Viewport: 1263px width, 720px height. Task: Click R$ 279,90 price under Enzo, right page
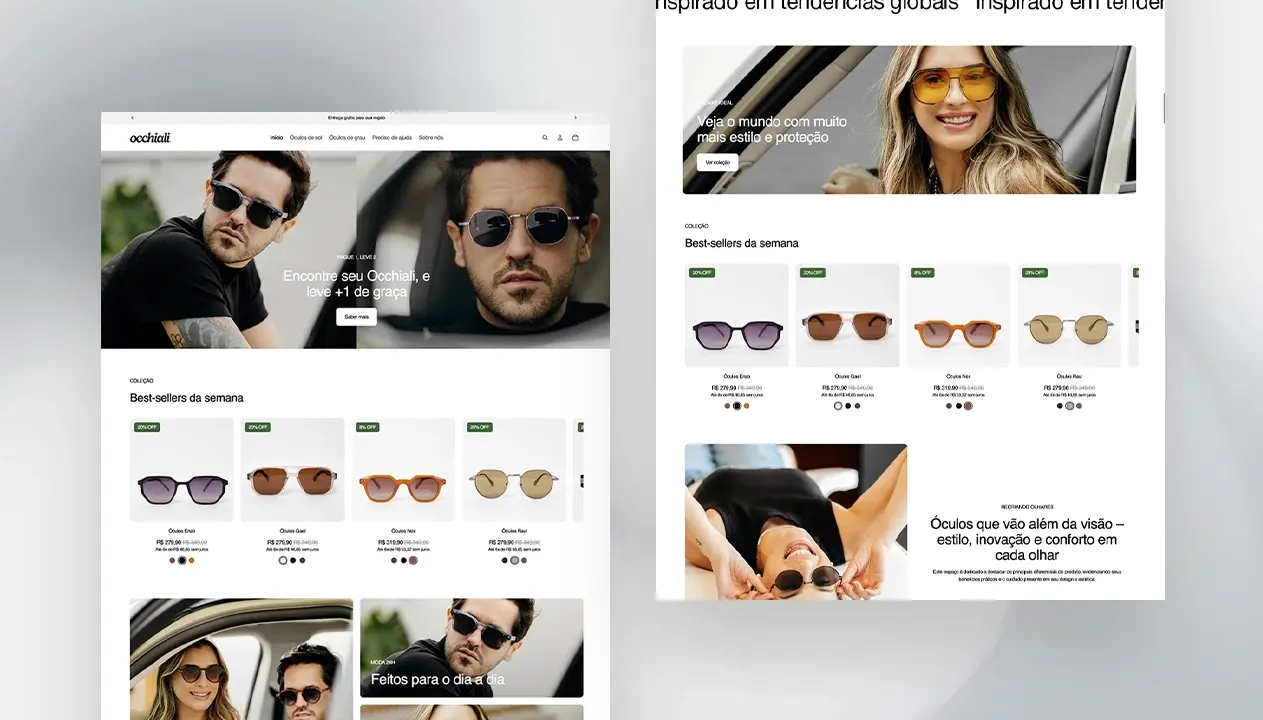(x=723, y=388)
